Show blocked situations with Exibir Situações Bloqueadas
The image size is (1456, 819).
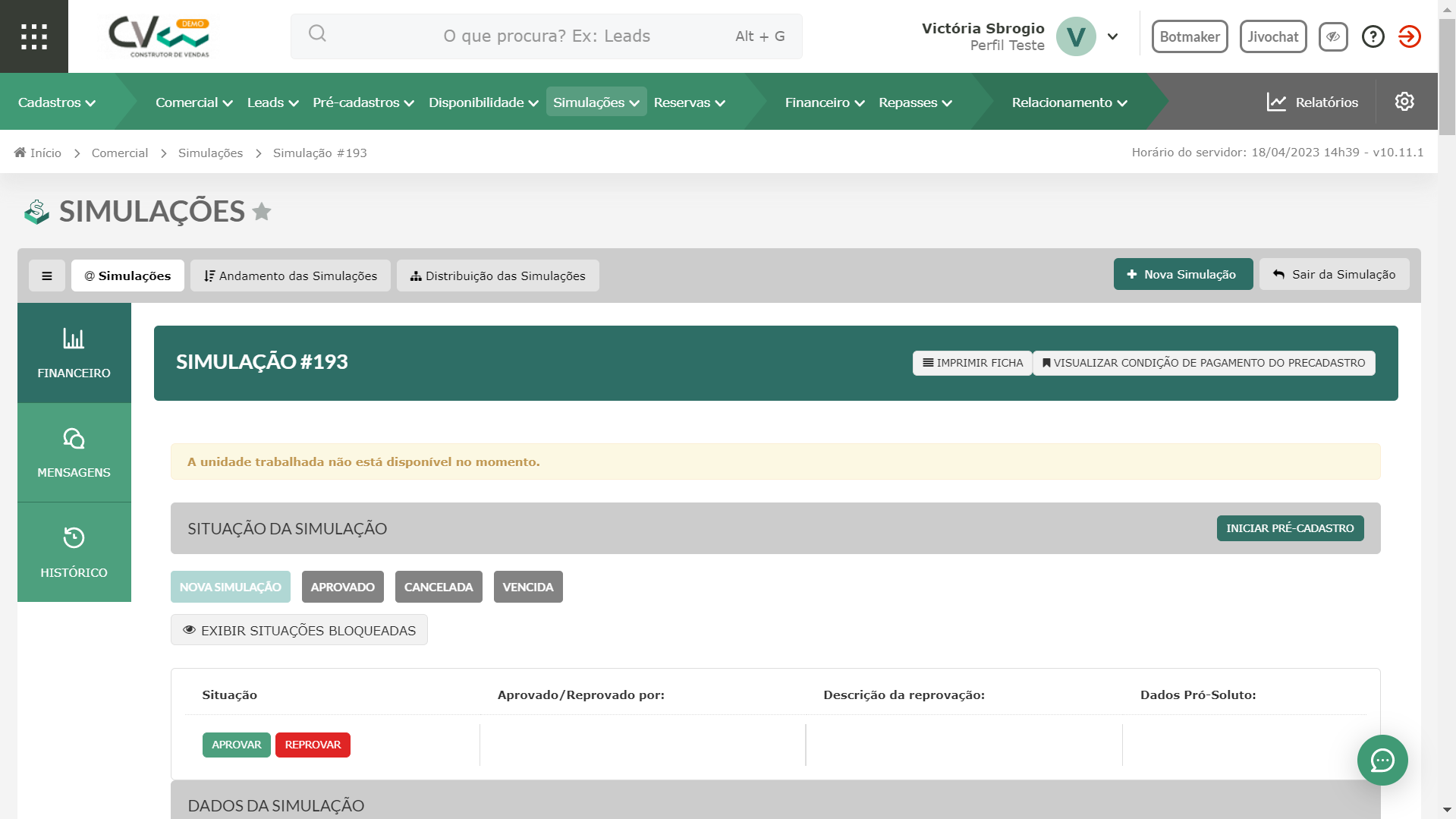pos(299,630)
